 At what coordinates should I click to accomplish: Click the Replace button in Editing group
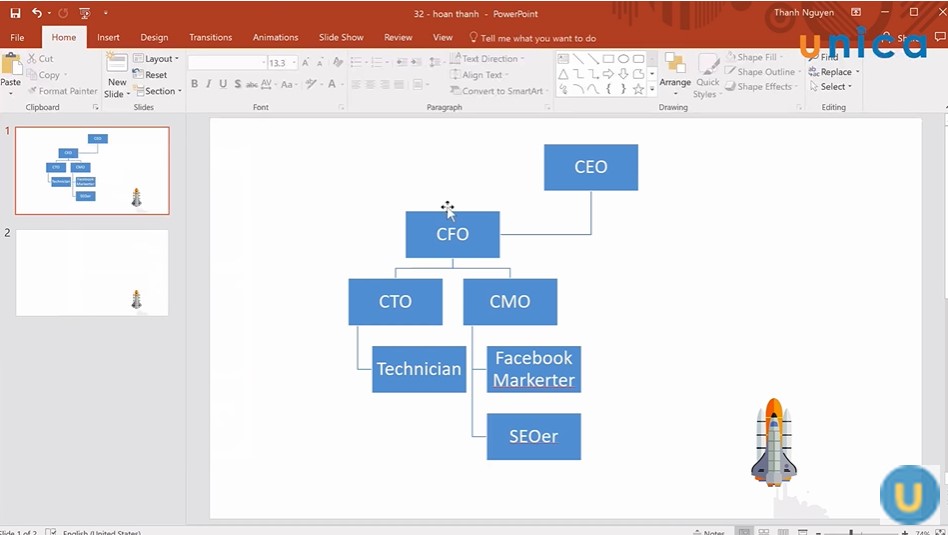(835, 72)
